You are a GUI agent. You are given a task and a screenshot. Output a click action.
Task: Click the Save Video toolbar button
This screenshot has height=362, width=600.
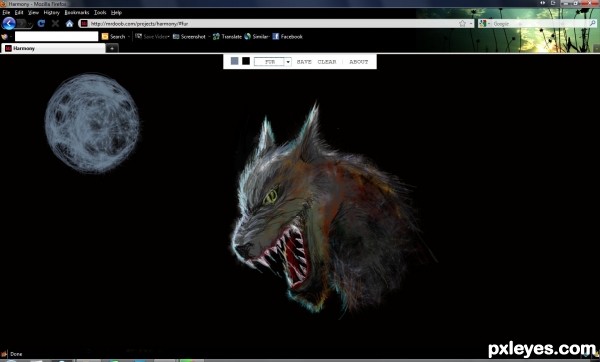pos(152,37)
